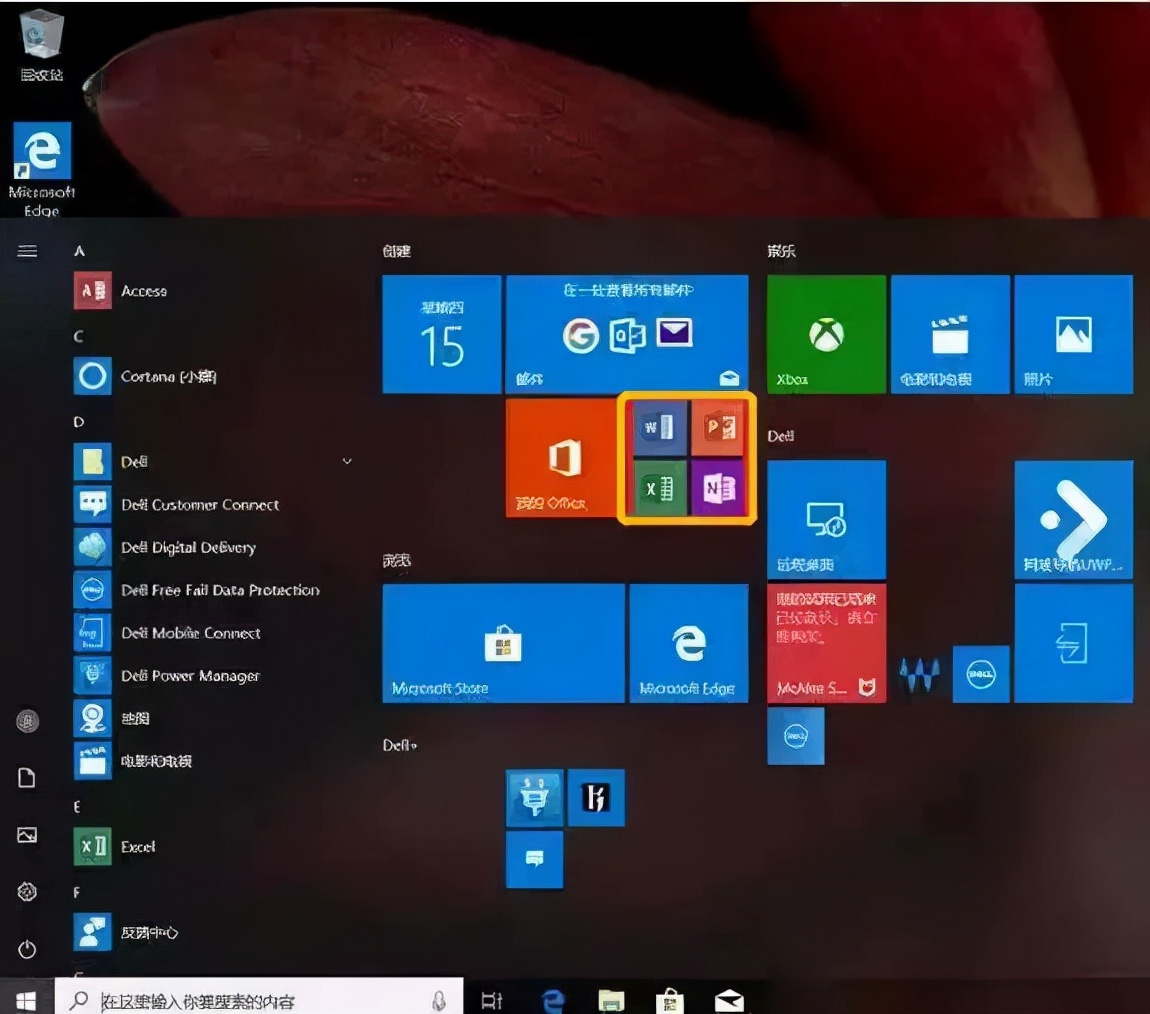
Task: Select Access from the app list
Action: pyautogui.click(x=144, y=291)
